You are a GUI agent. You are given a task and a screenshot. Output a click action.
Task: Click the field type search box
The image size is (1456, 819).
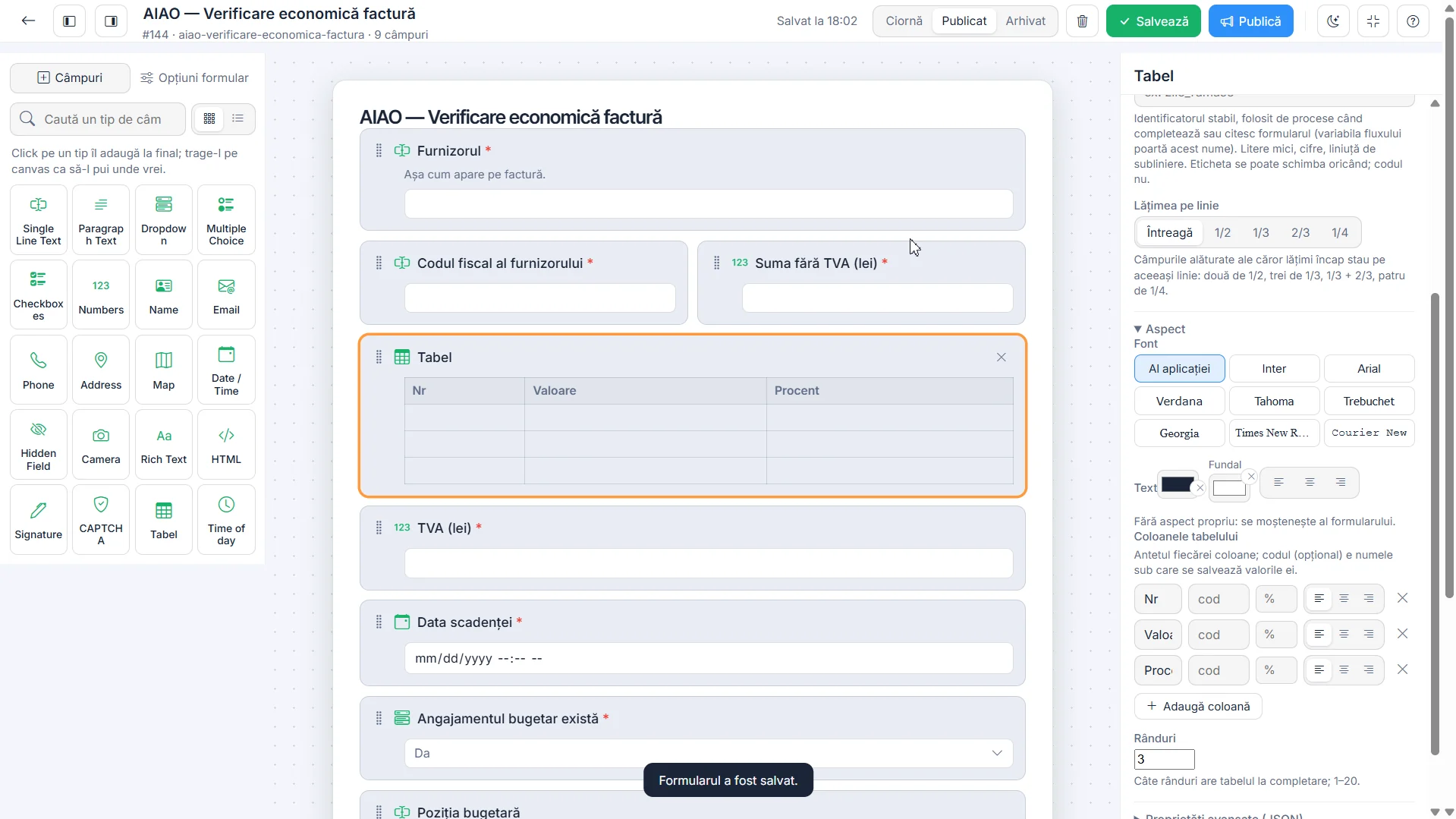tap(98, 119)
